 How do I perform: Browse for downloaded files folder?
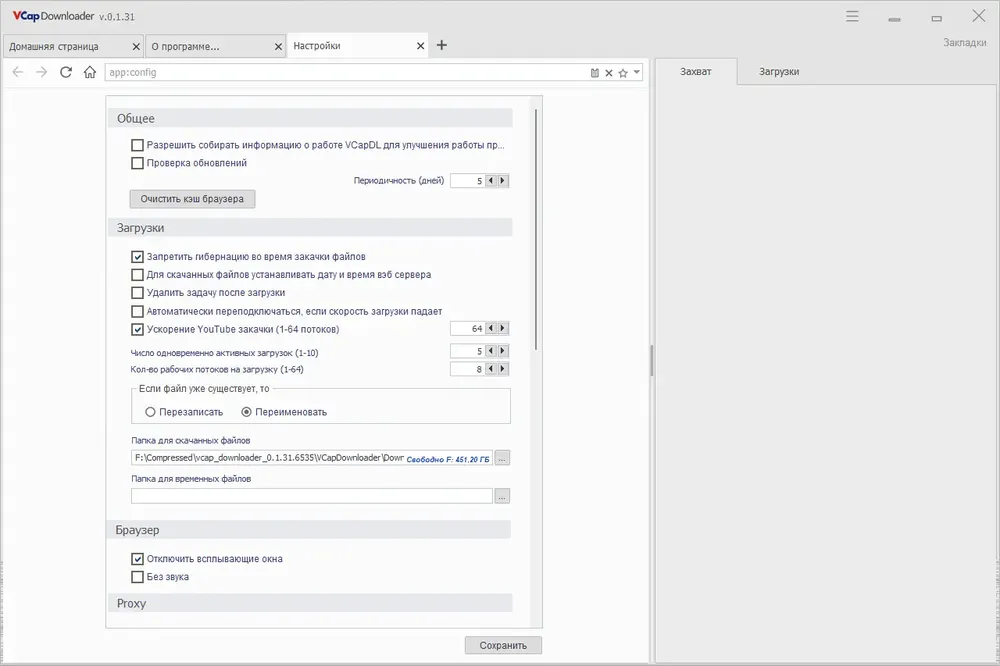point(503,458)
